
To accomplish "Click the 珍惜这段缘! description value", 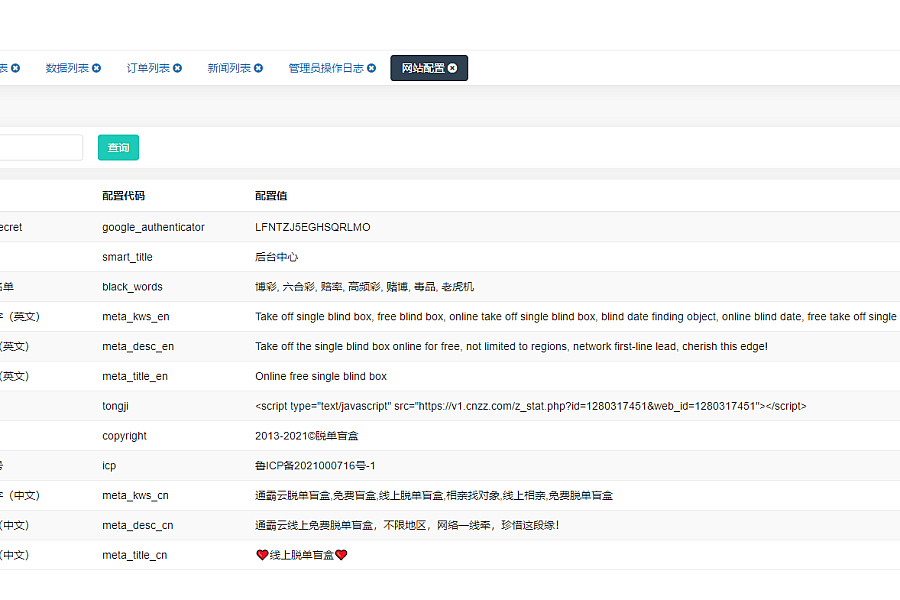I will (407, 526).
